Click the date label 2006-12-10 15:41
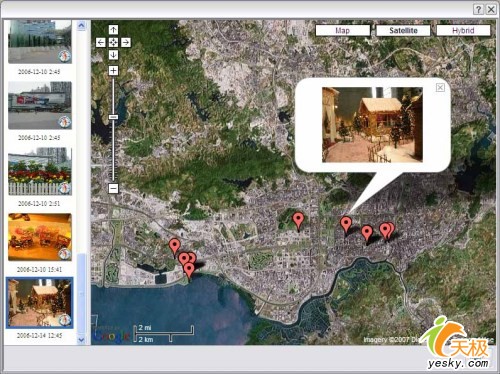This screenshot has height=374, width=500. pos(39,269)
